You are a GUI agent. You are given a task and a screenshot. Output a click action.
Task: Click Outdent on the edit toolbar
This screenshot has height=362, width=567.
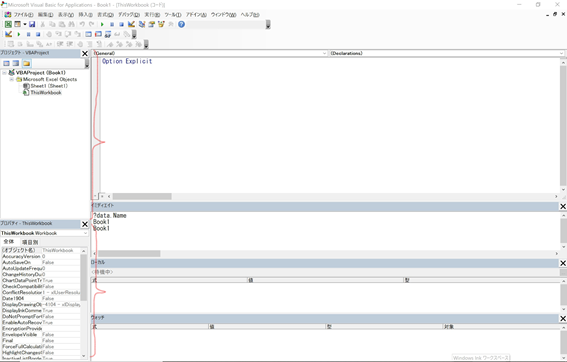click(70, 44)
